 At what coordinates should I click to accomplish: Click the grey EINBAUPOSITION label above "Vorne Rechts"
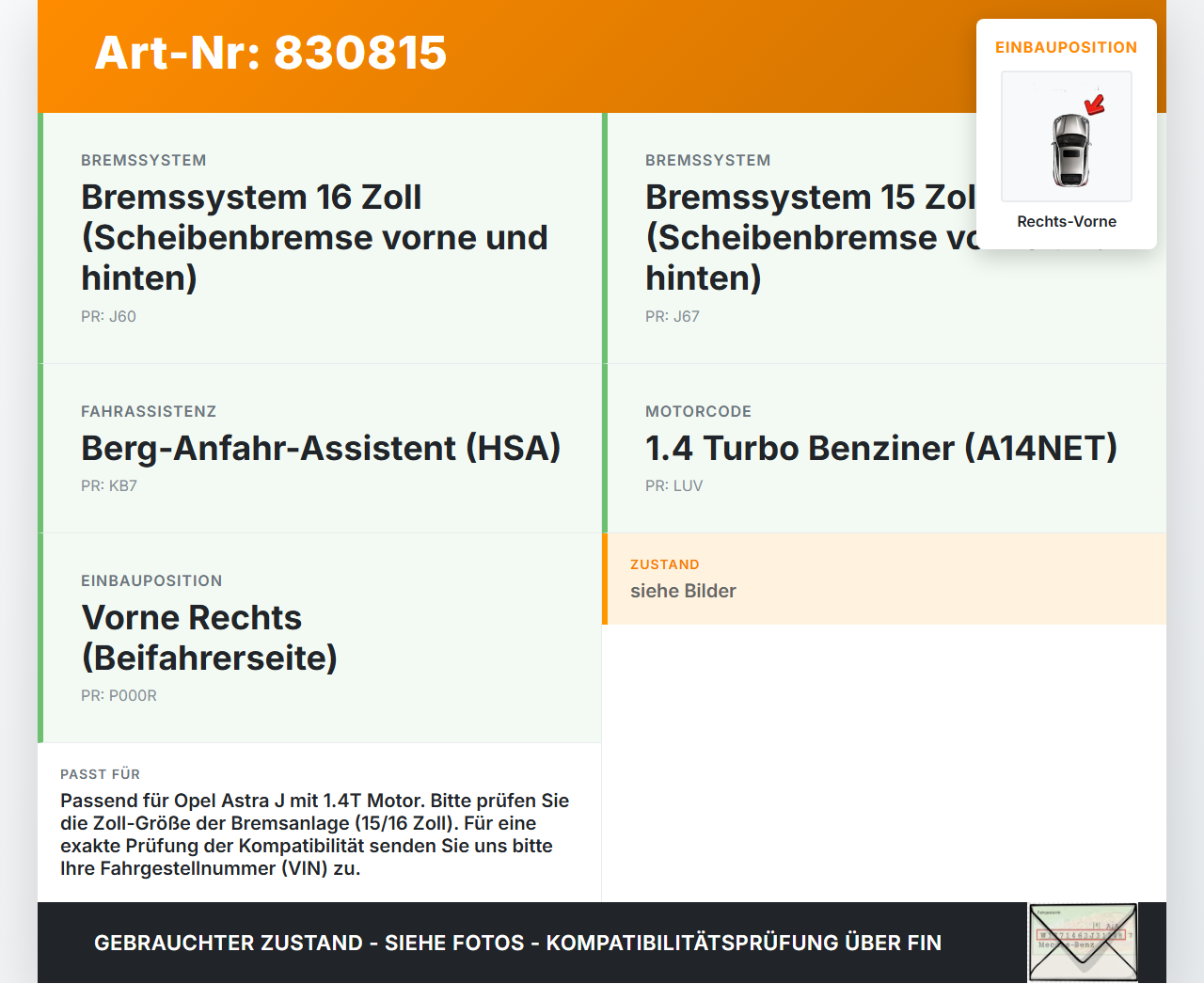pyautogui.click(x=151, y=580)
